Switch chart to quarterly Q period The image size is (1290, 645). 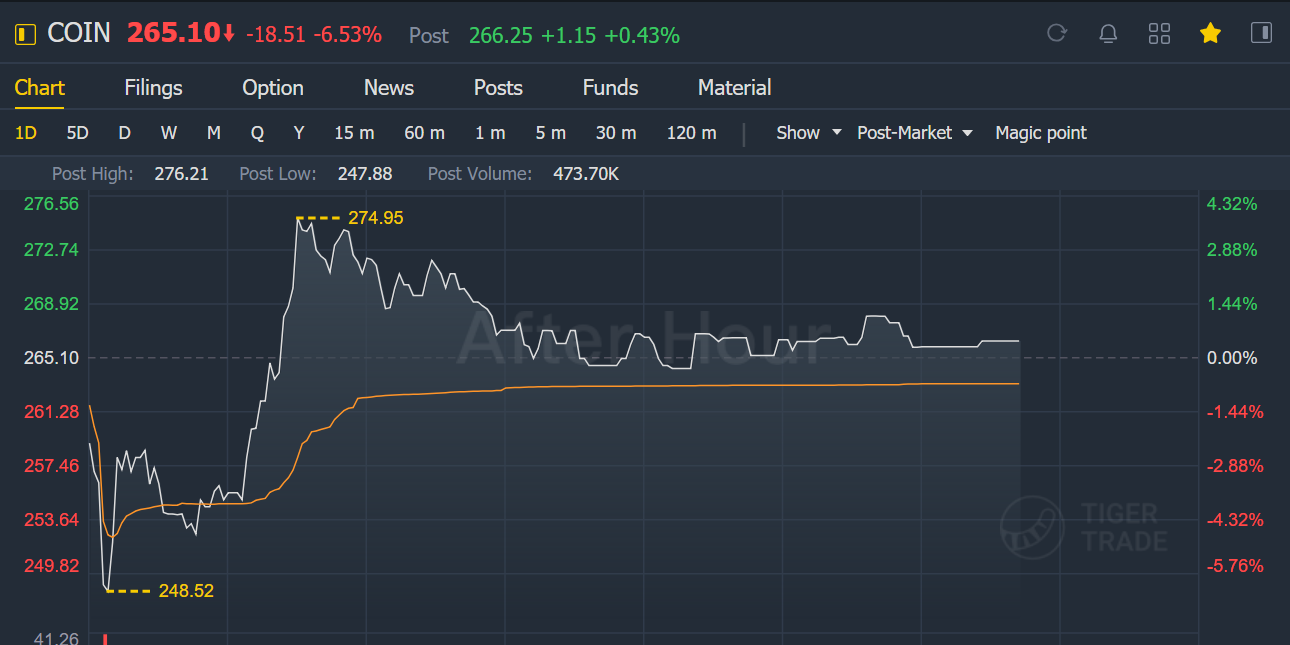[x=257, y=133]
